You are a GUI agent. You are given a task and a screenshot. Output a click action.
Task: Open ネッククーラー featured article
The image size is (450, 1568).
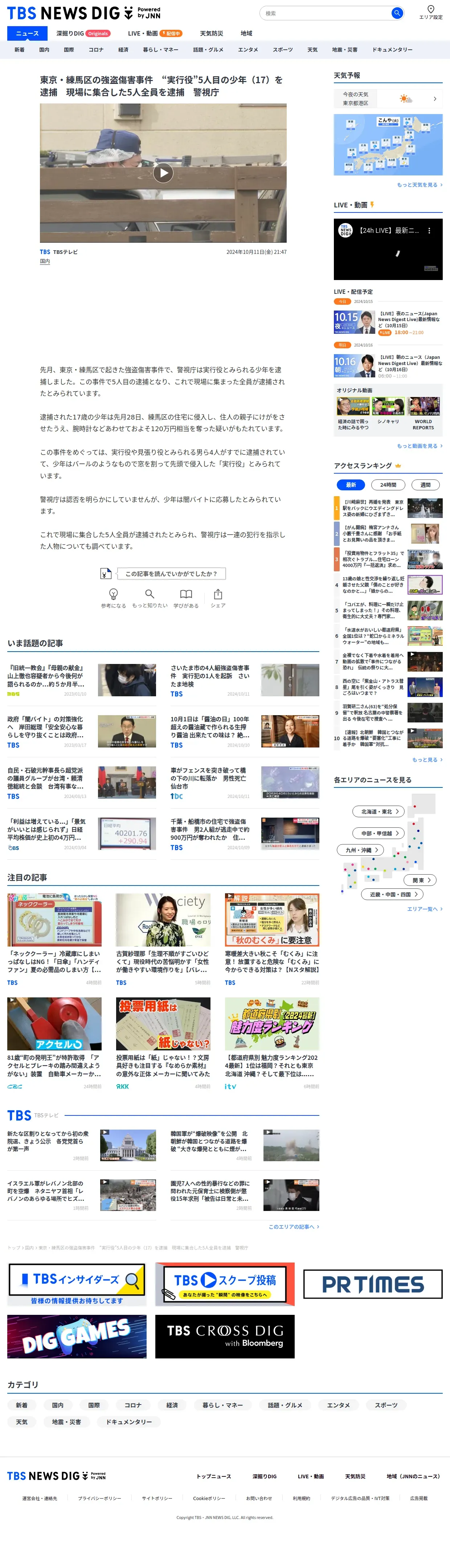[x=54, y=939]
